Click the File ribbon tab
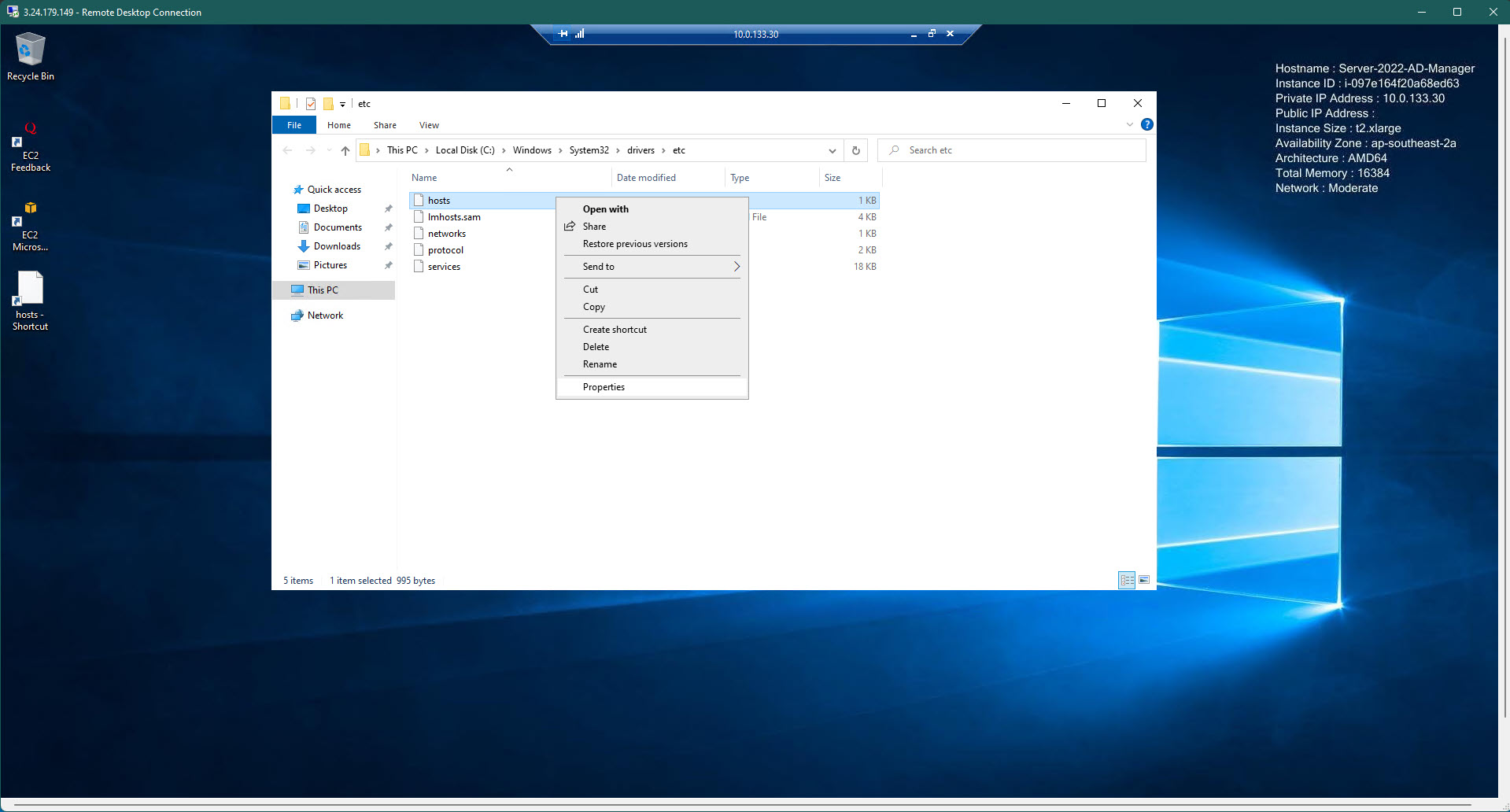The width and height of the screenshot is (1510, 812). [x=294, y=125]
